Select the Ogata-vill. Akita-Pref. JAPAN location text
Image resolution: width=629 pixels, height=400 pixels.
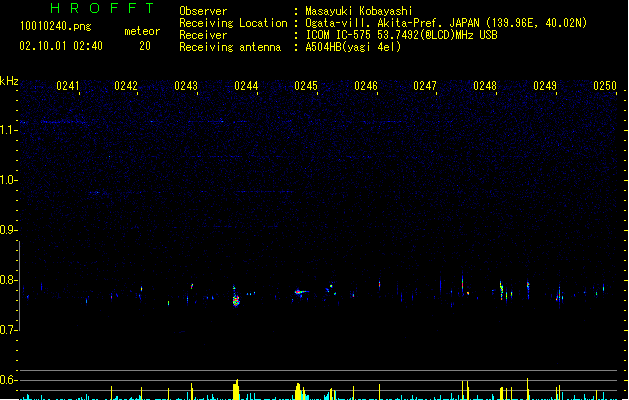coord(446,23)
